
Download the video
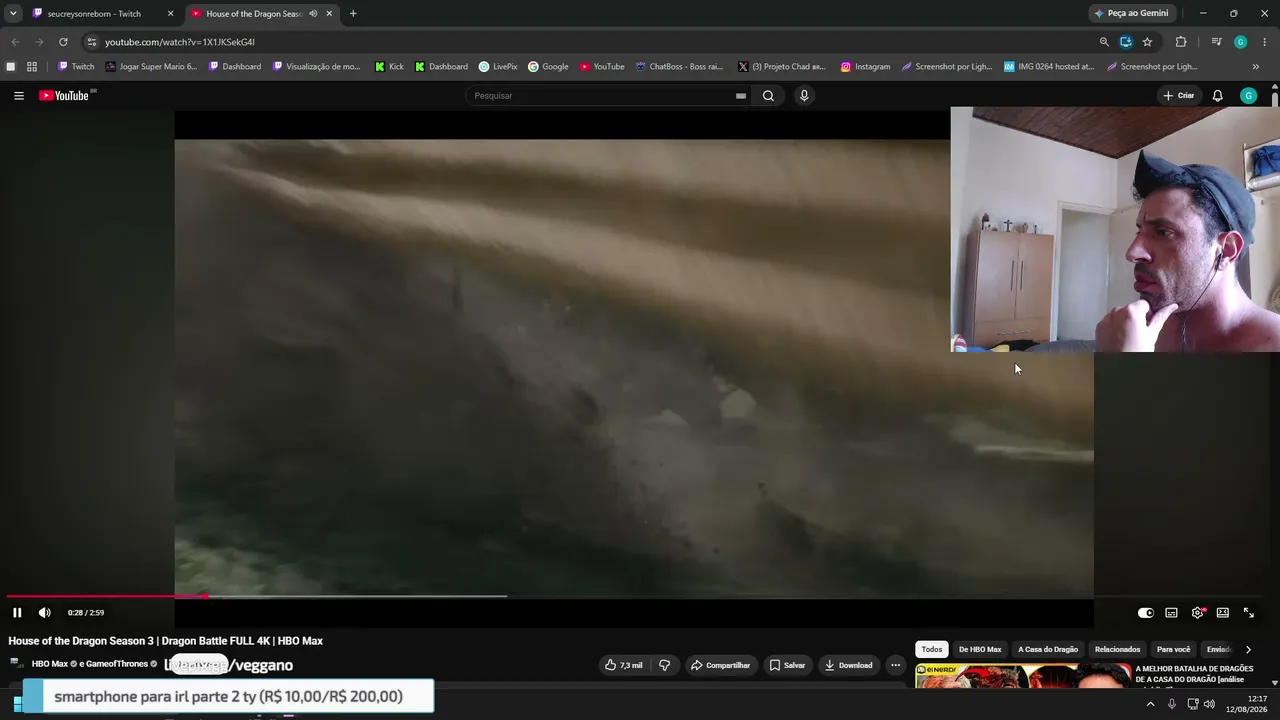(848, 665)
